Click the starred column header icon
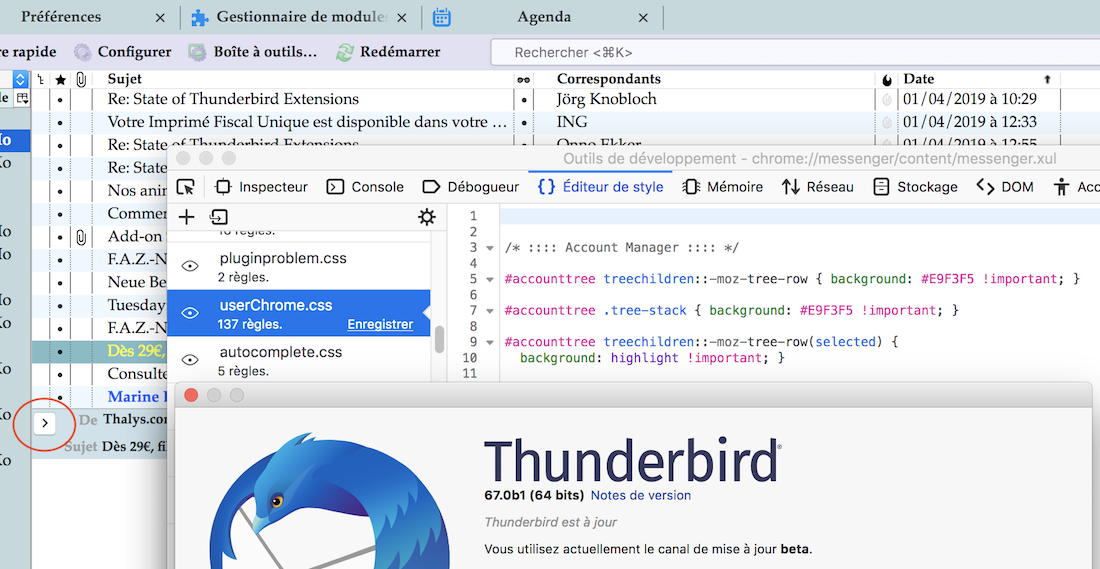 [60, 79]
